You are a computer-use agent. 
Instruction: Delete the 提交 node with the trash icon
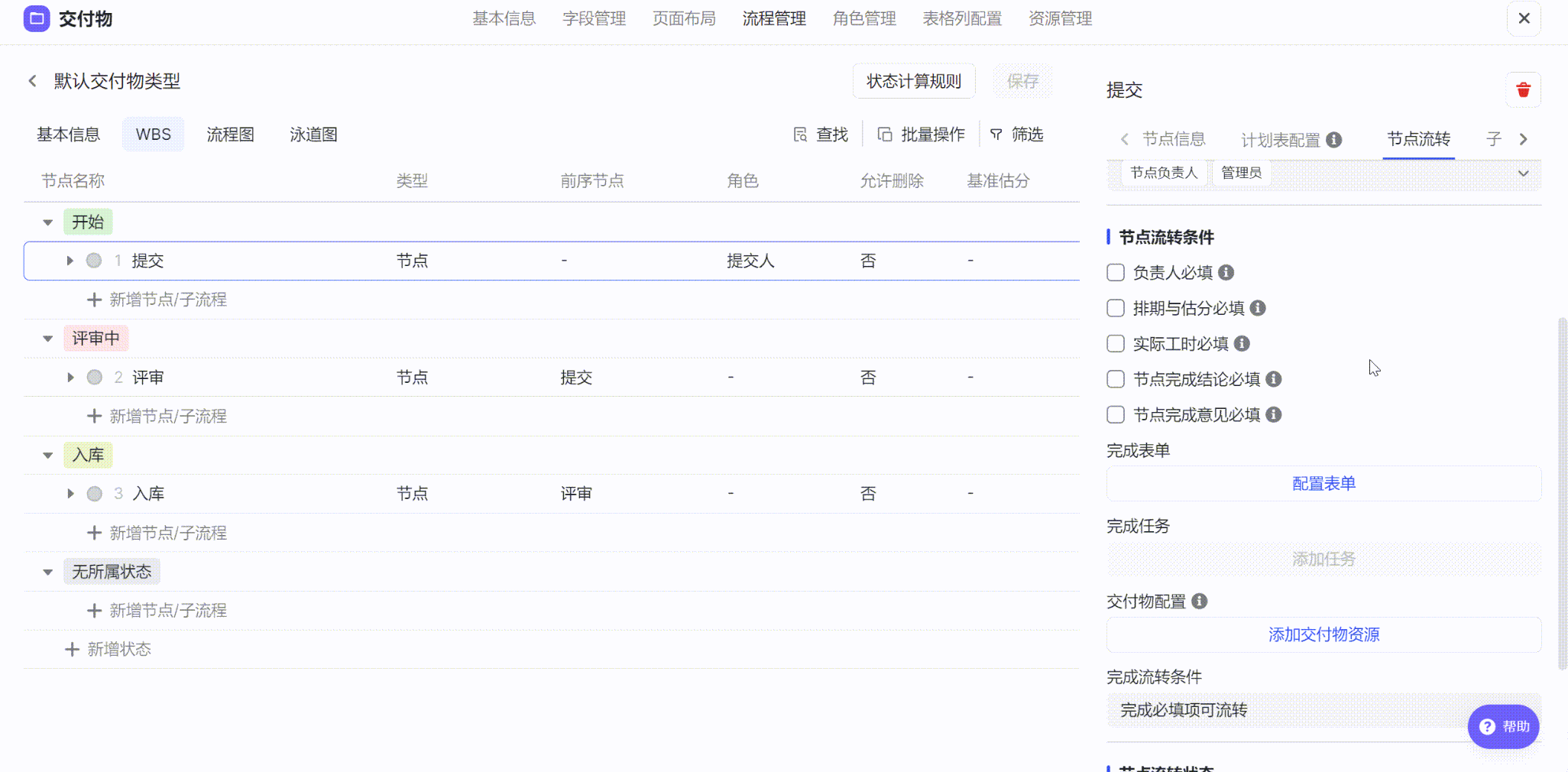[x=1523, y=90]
